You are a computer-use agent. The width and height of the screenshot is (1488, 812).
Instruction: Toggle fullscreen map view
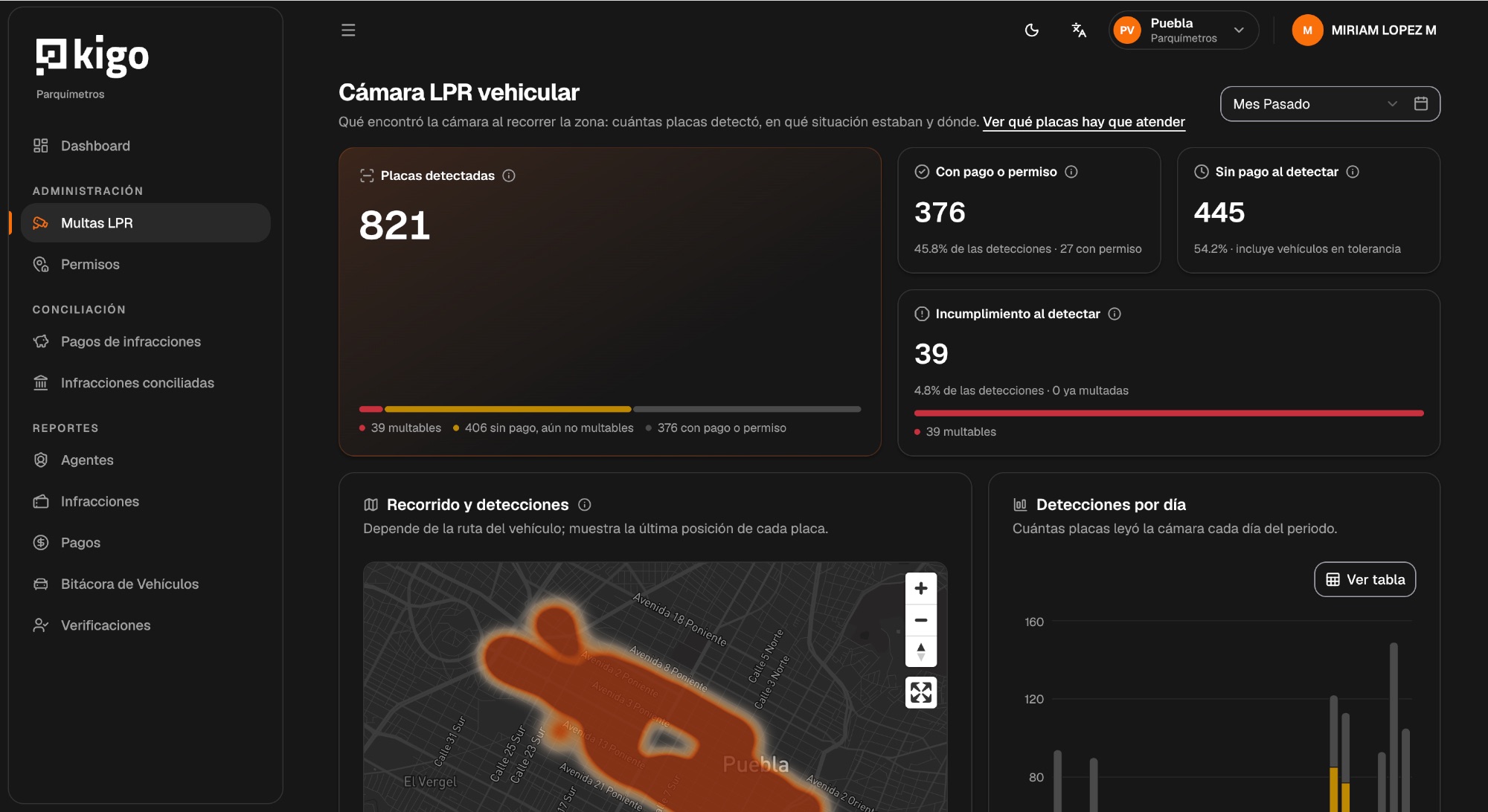921,693
